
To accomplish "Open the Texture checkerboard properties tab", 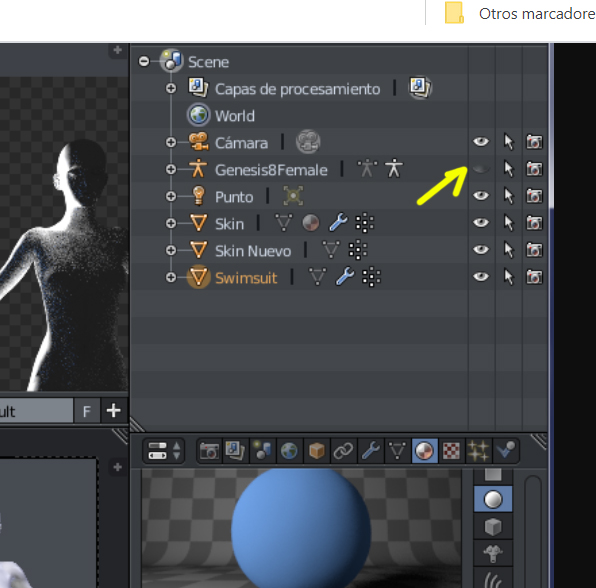I will pyautogui.click(x=451, y=451).
